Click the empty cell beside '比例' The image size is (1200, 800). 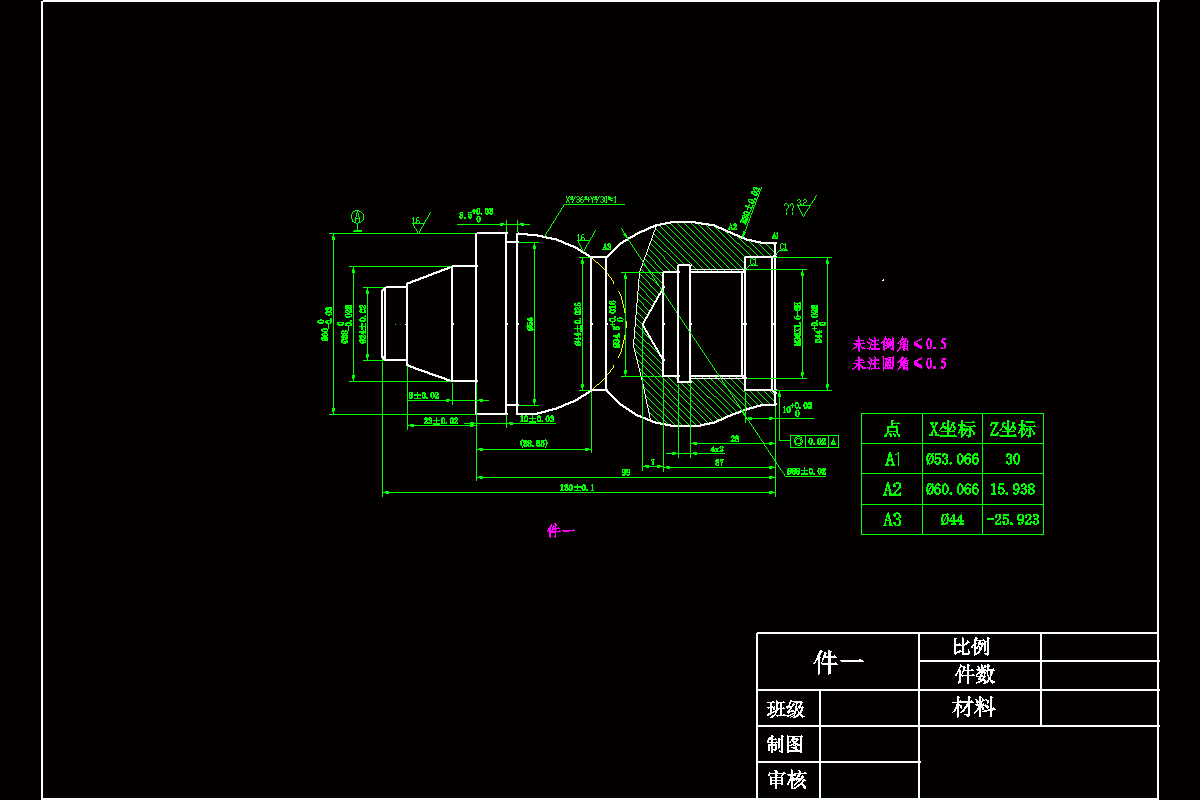click(1099, 647)
